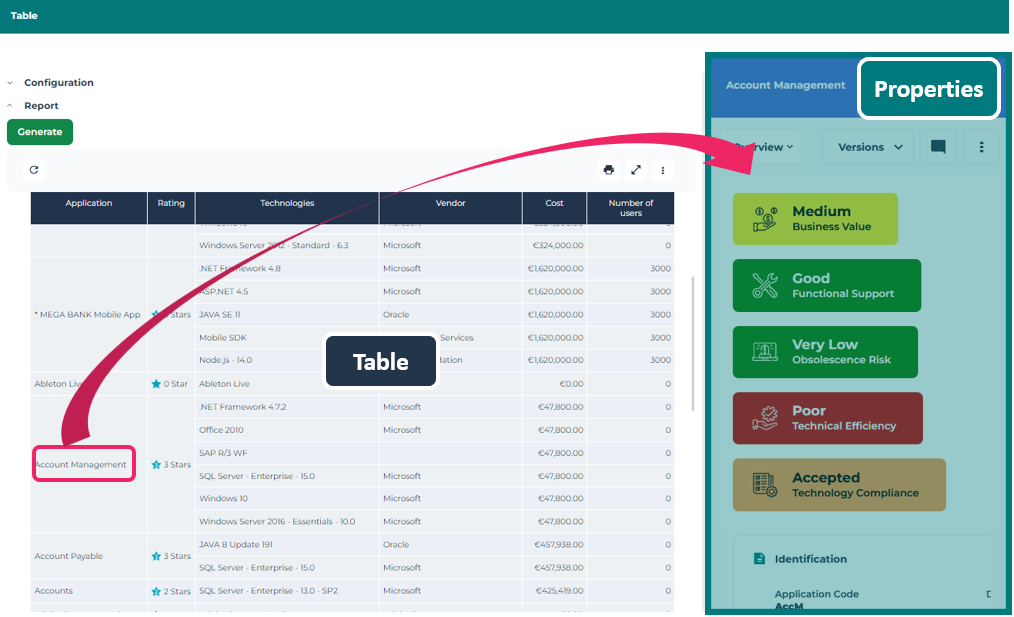The image size is (1014, 617).
Task: Open the properties panel three-dot menu
Action: click(982, 147)
